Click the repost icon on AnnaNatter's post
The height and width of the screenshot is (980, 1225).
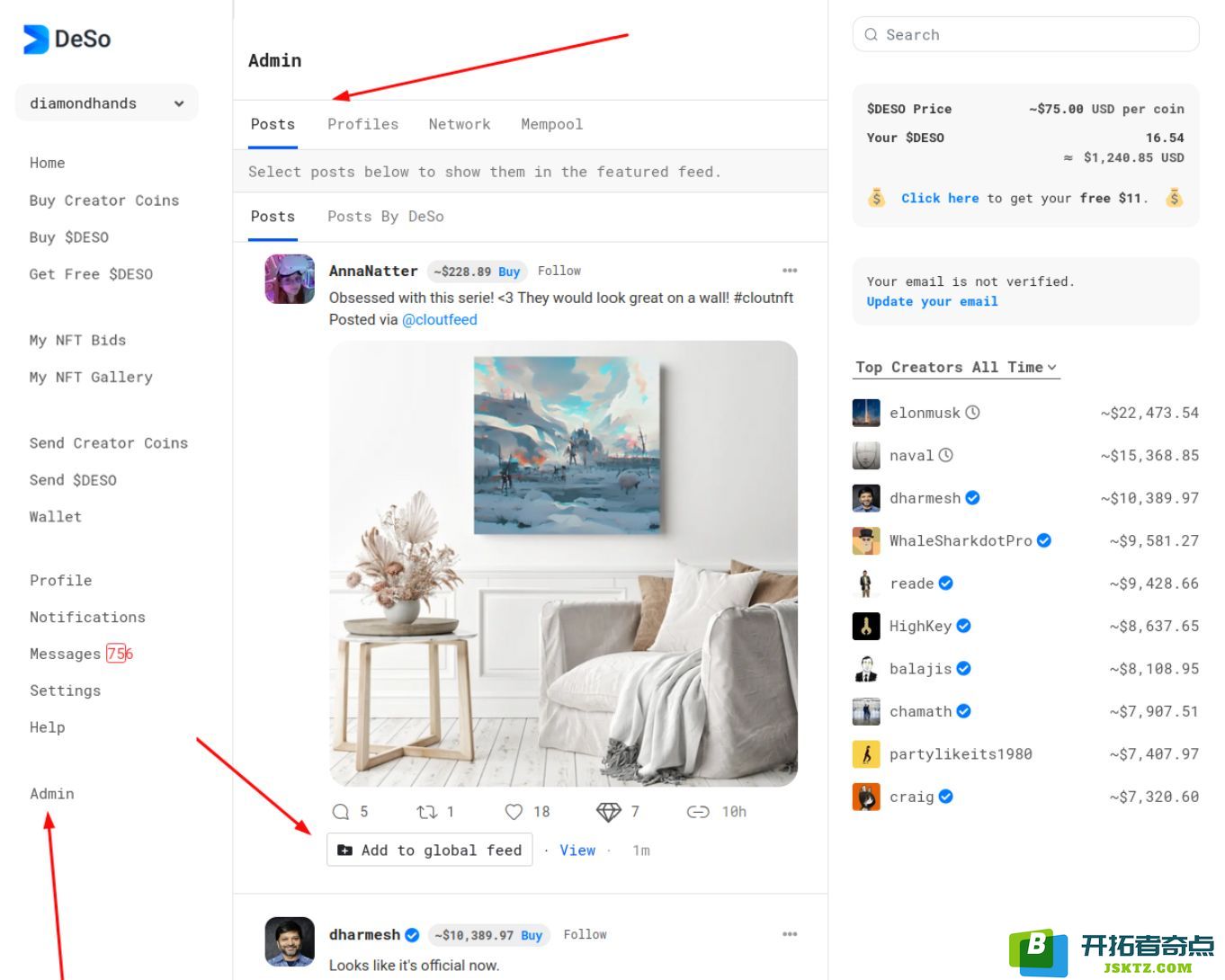426,812
